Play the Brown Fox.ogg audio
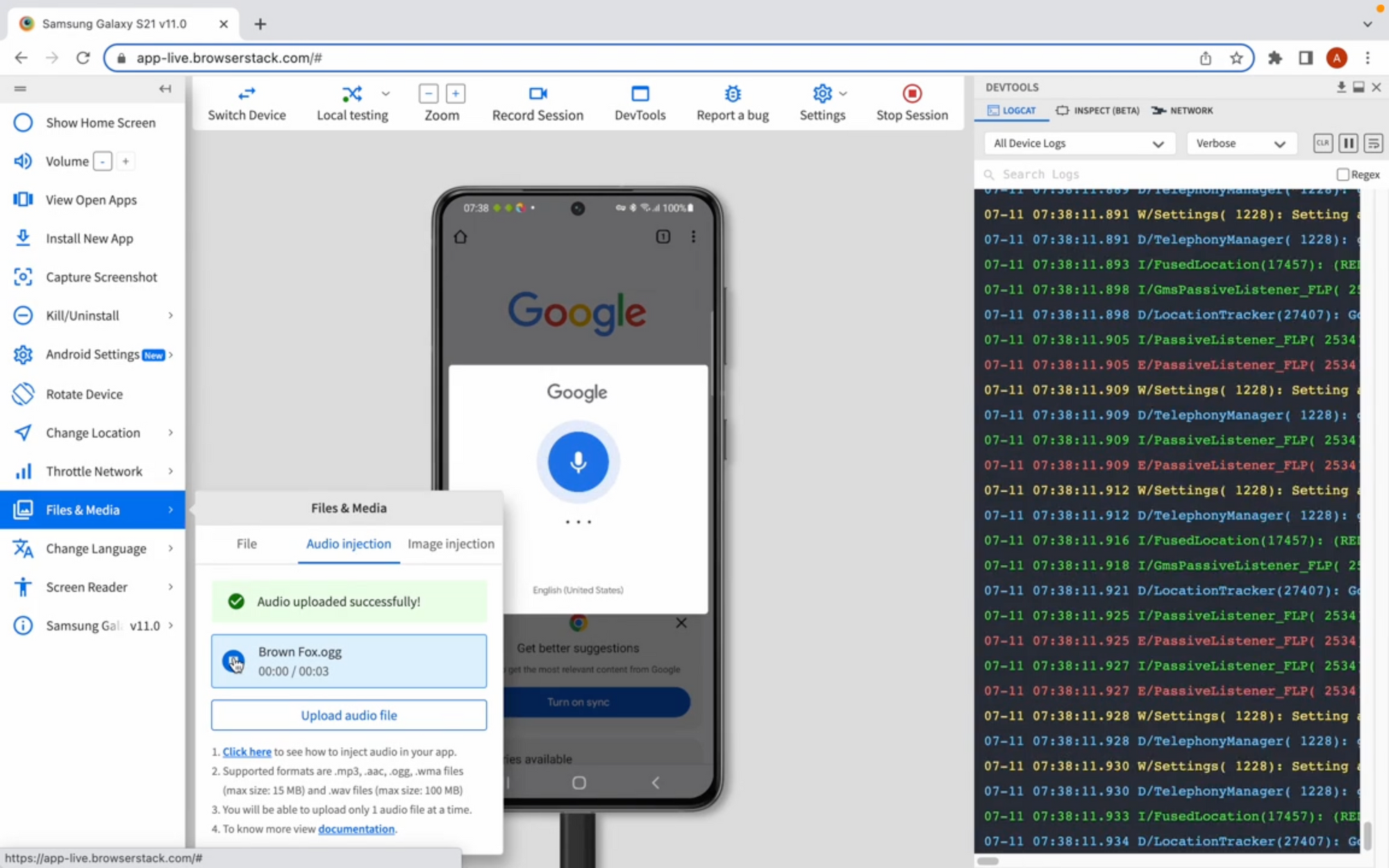The width and height of the screenshot is (1389, 868). click(x=233, y=661)
